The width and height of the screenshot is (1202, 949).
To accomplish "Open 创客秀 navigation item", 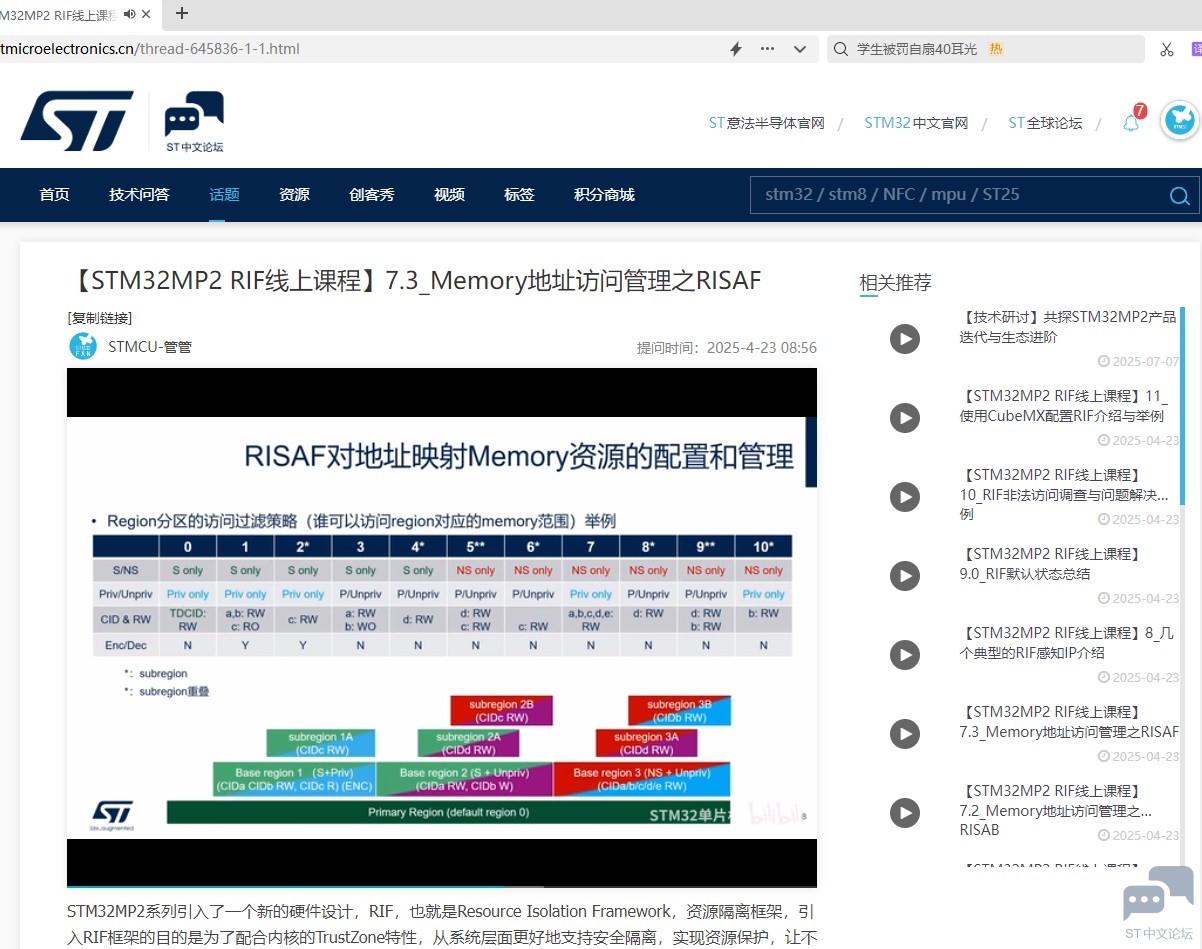I will pos(372,195).
